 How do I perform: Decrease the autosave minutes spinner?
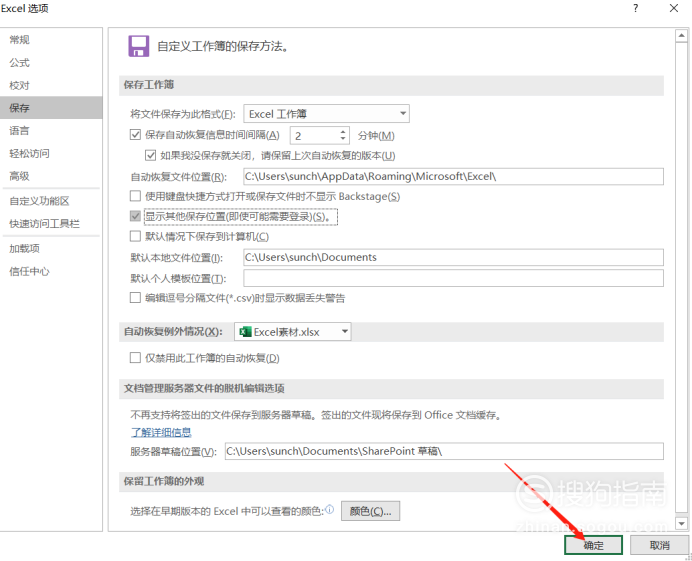click(x=343, y=139)
